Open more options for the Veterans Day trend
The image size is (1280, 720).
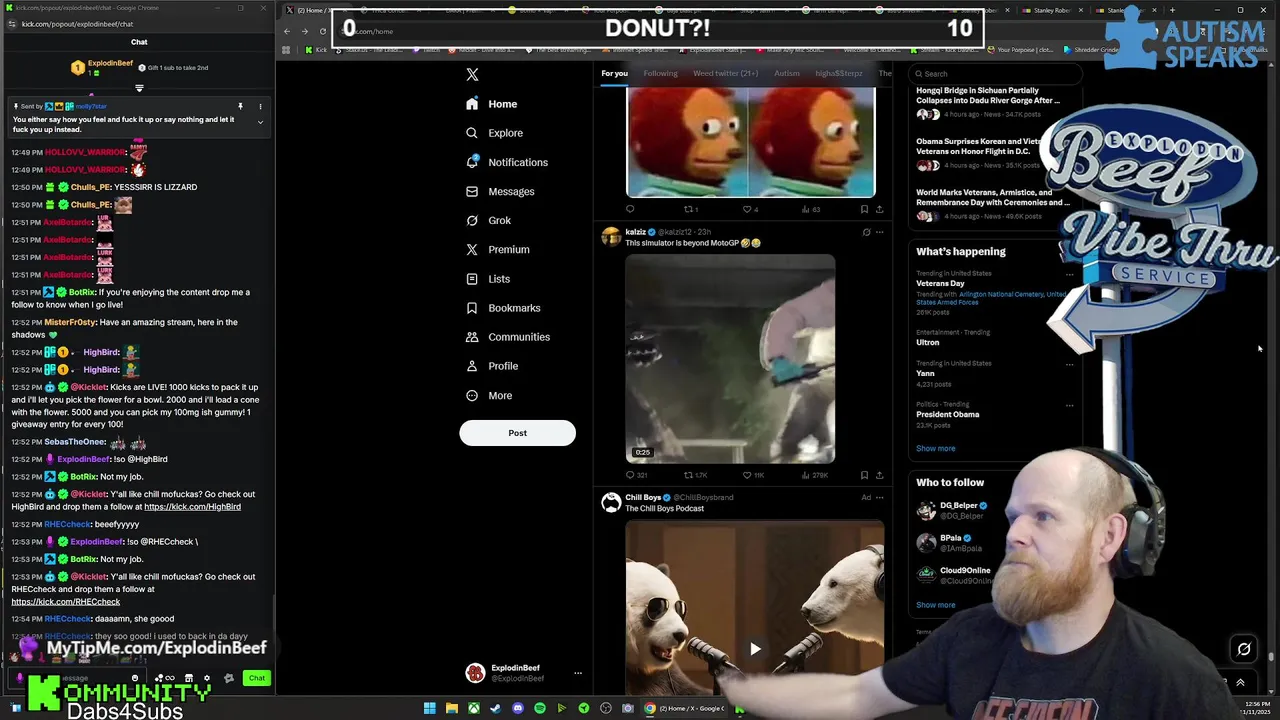pos(1069,274)
